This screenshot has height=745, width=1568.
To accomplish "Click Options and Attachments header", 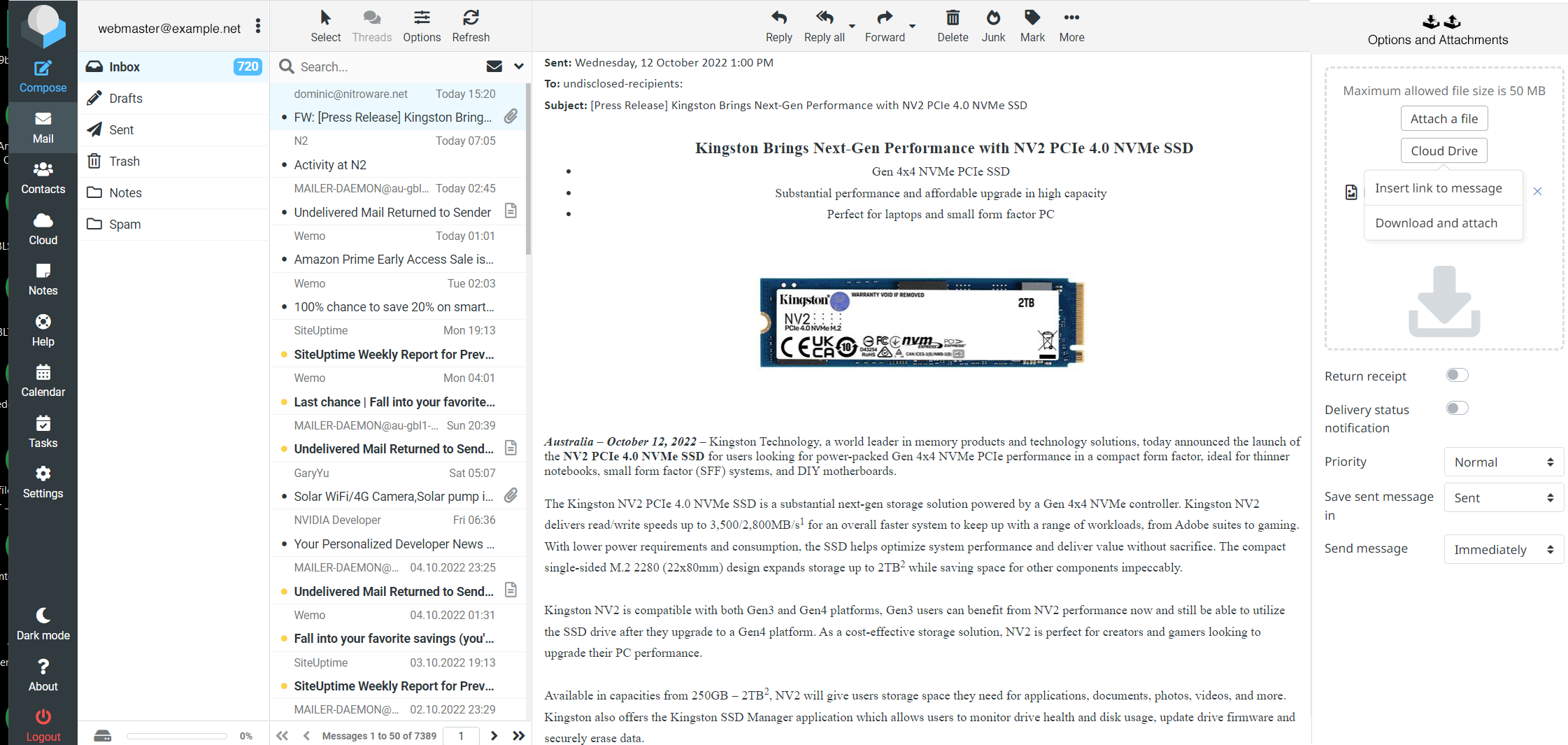I will pos(1438,31).
